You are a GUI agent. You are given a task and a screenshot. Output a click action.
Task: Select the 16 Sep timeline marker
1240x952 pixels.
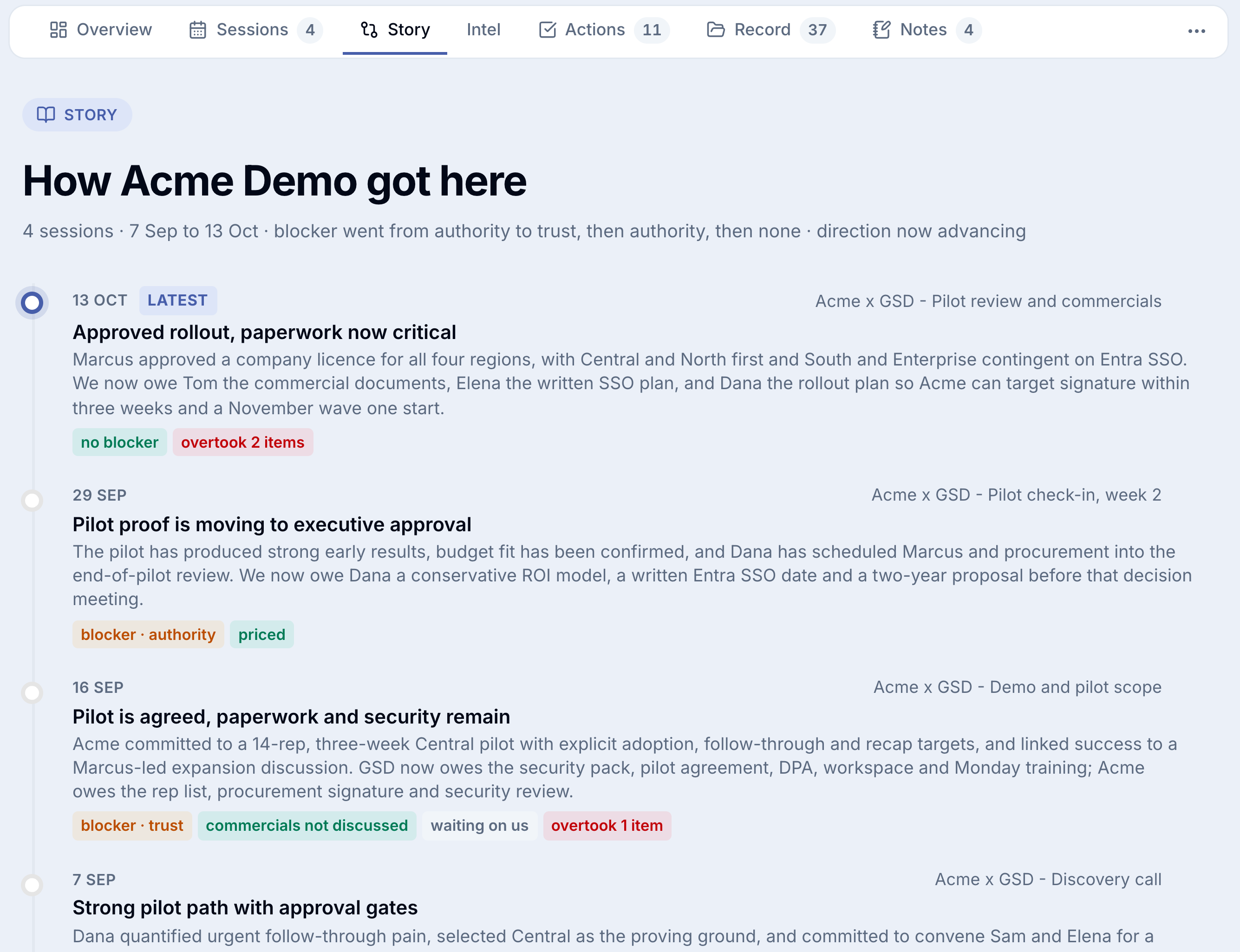tap(33, 692)
